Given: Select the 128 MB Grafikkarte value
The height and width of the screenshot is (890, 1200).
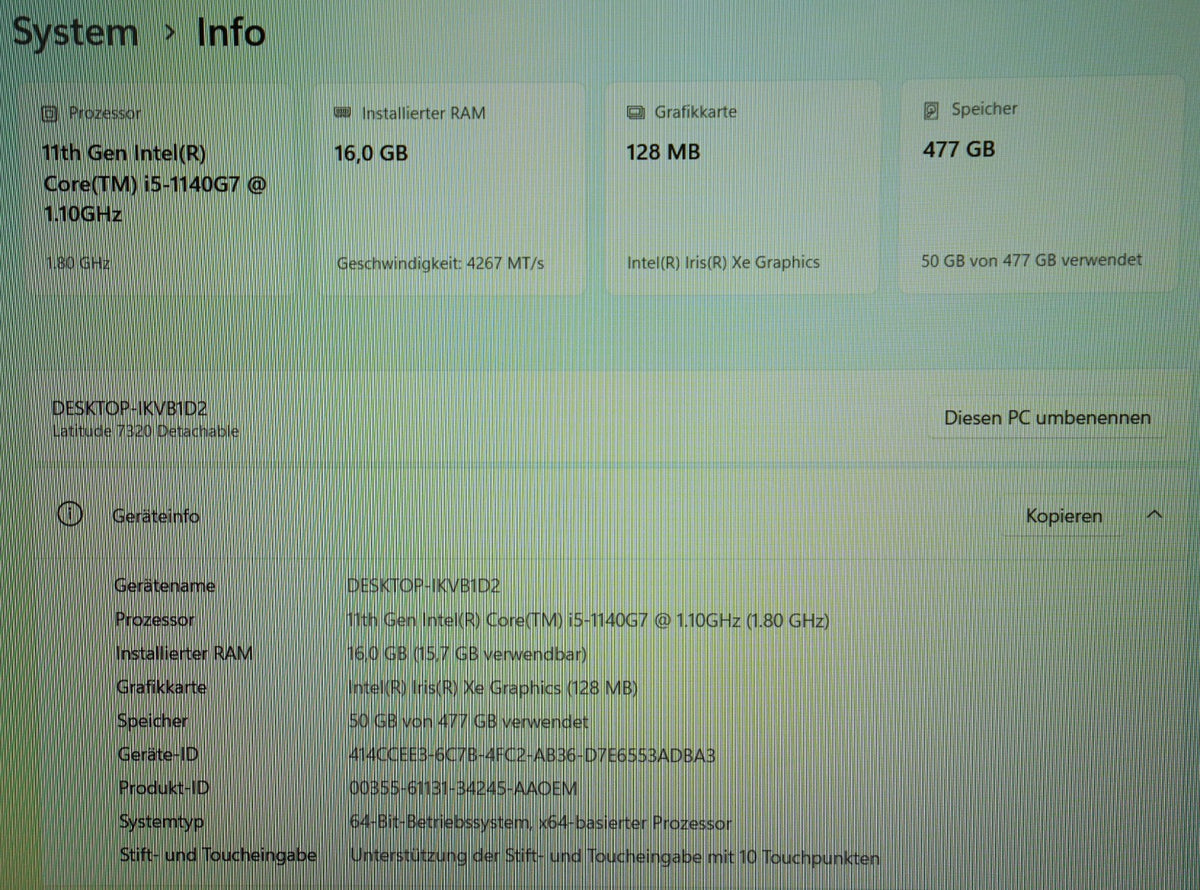Looking at the screenshot, I should point(663,152).
